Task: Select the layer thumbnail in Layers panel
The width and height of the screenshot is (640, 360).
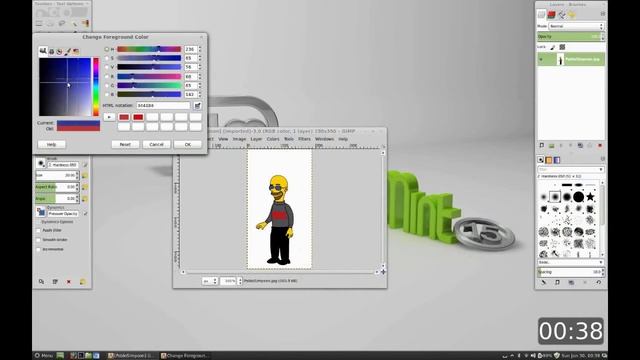Action: pyautogui.click(x=560, y=60)
